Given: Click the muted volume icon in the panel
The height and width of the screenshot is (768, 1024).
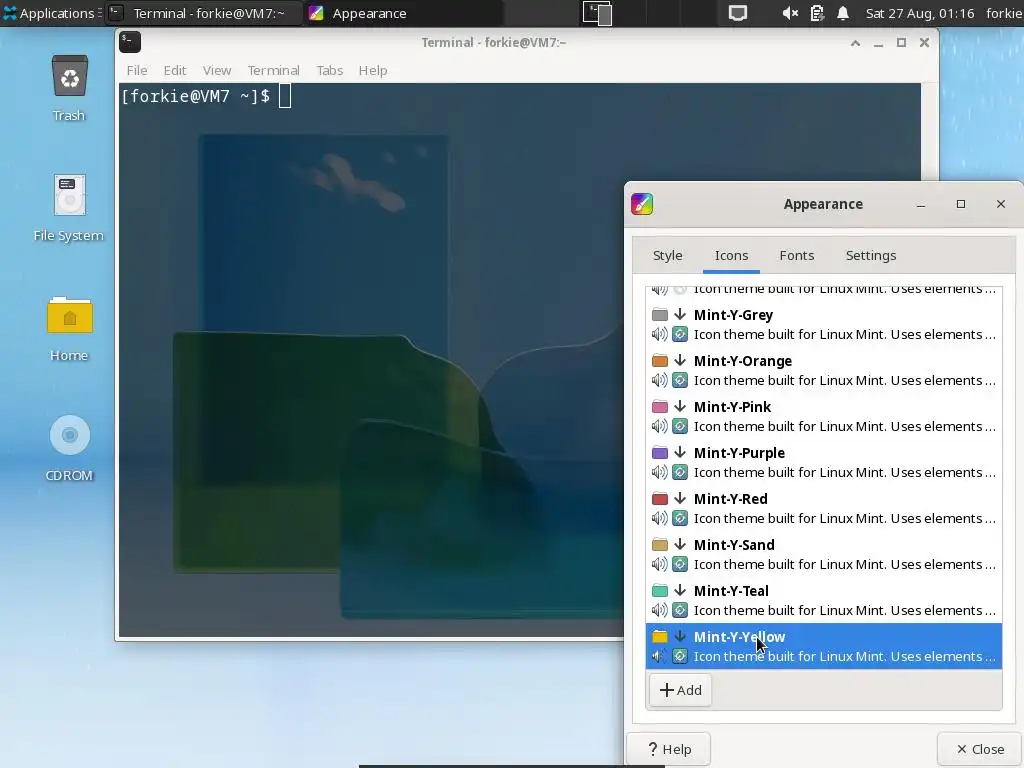Looking at the screenshot, I should (790, 13).
